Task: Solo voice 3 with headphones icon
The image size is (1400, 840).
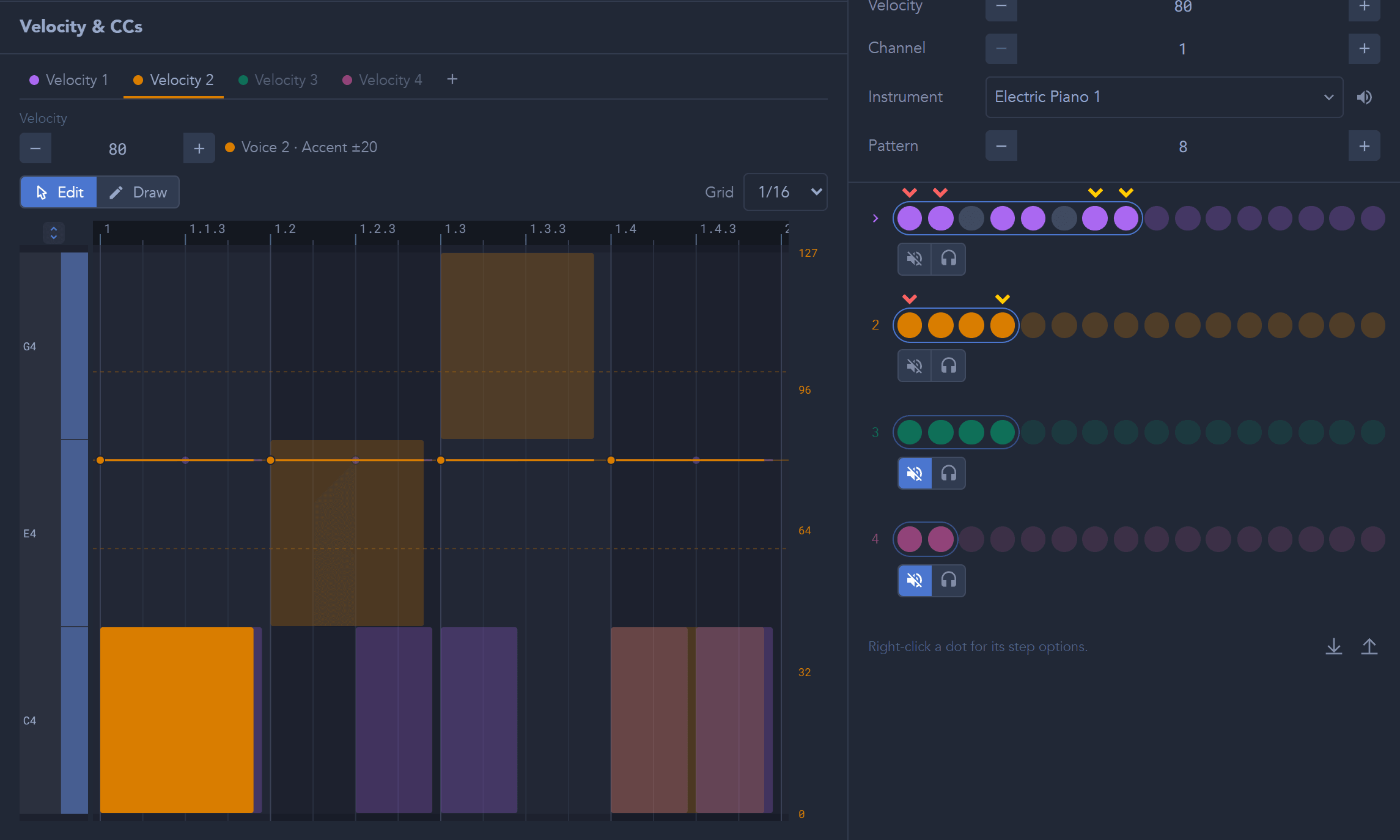Action: 948,473
